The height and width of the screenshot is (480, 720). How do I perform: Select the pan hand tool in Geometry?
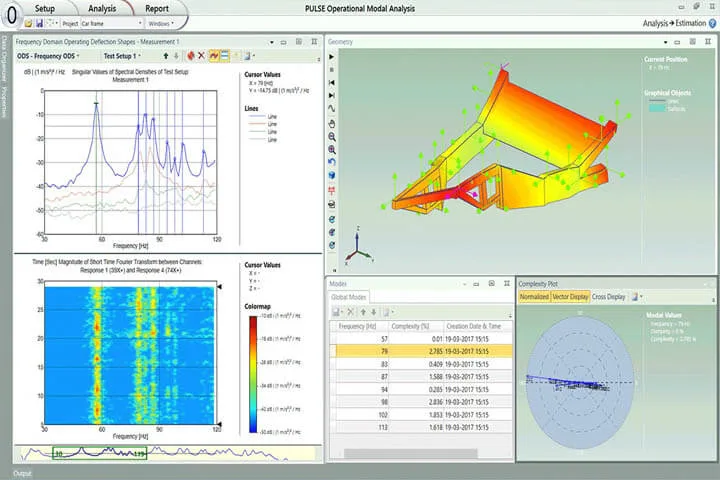coord(332,124)
